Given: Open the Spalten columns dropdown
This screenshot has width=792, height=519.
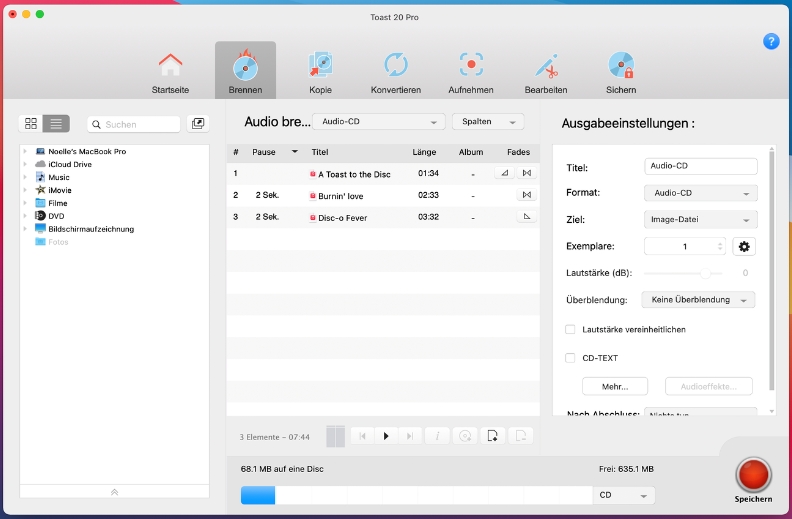Looking at the screenshot, I should 488,122.
